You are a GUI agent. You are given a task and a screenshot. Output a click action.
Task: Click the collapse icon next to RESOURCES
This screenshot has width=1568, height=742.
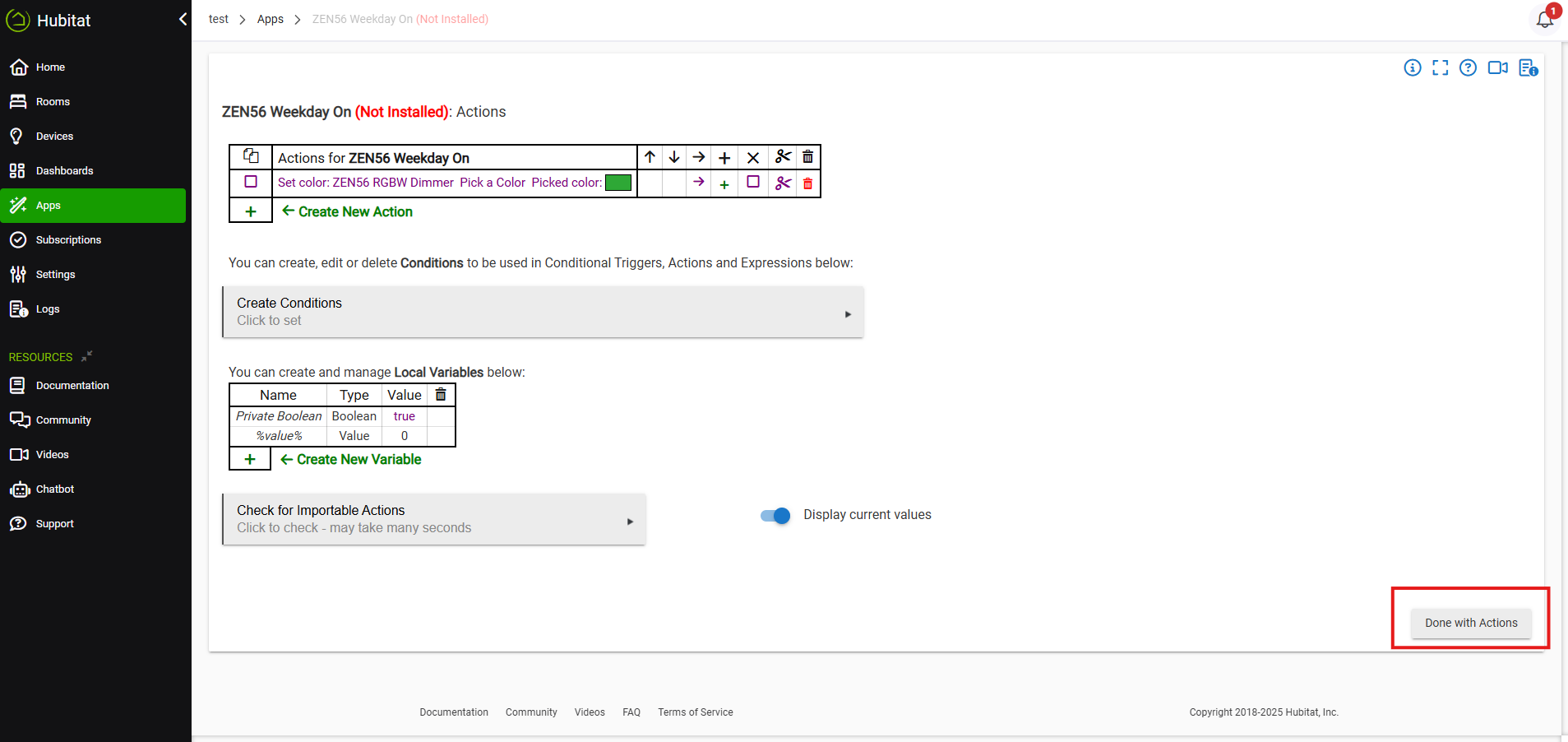click(87, 356)
